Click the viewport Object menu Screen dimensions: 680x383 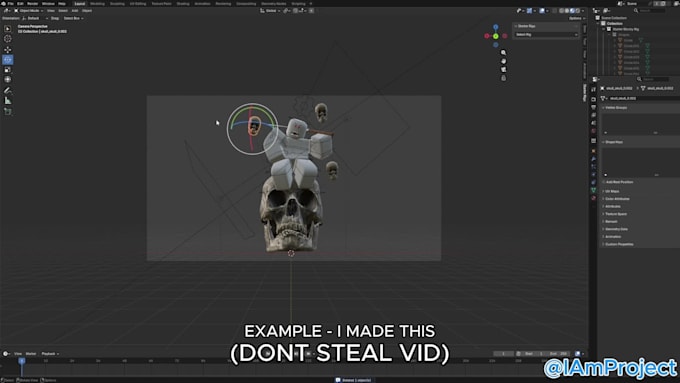[x=87, y=10]
